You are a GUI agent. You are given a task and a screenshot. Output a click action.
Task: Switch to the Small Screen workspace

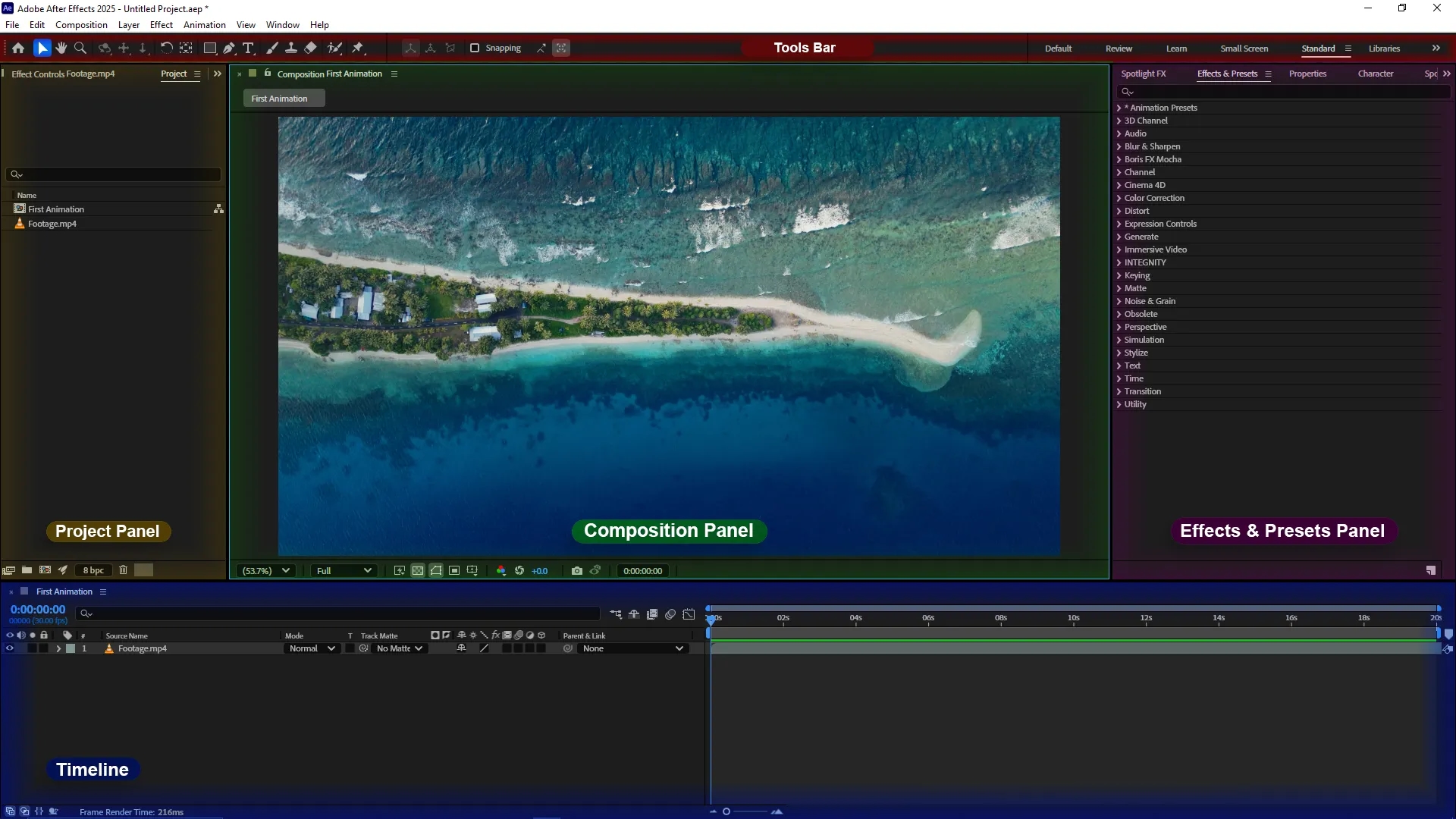pos(1244,49)
